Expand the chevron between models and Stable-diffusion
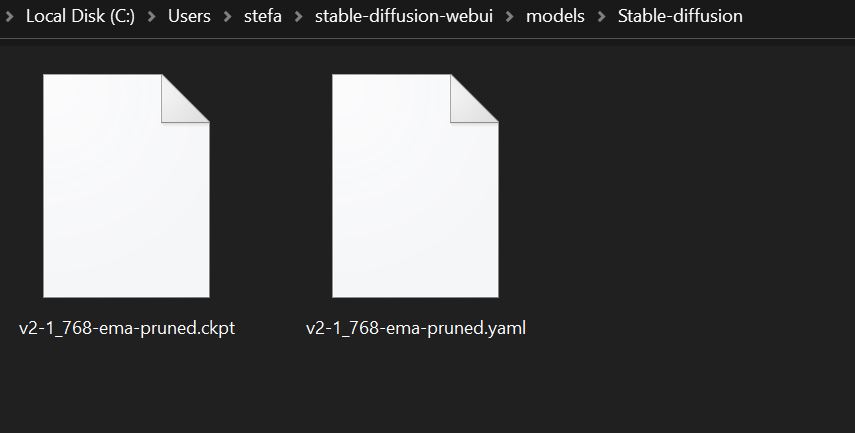Viewport: 855px width, 433px height. point(601,16)
